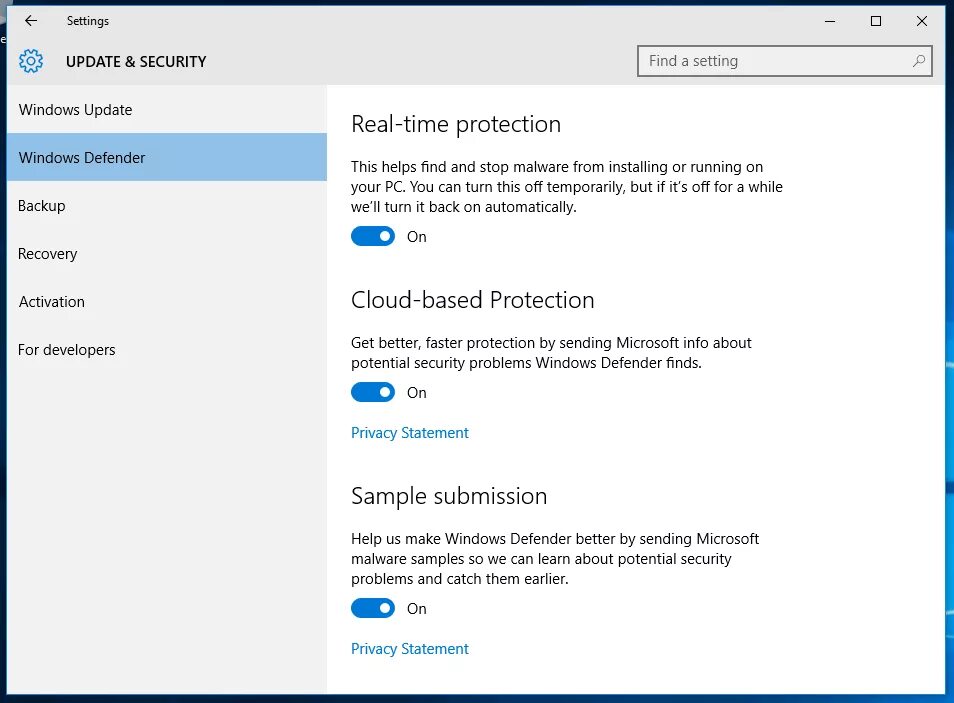Close the Settings window
The height and width of the screenshot is (703, 954).
[x=922, y=21]
